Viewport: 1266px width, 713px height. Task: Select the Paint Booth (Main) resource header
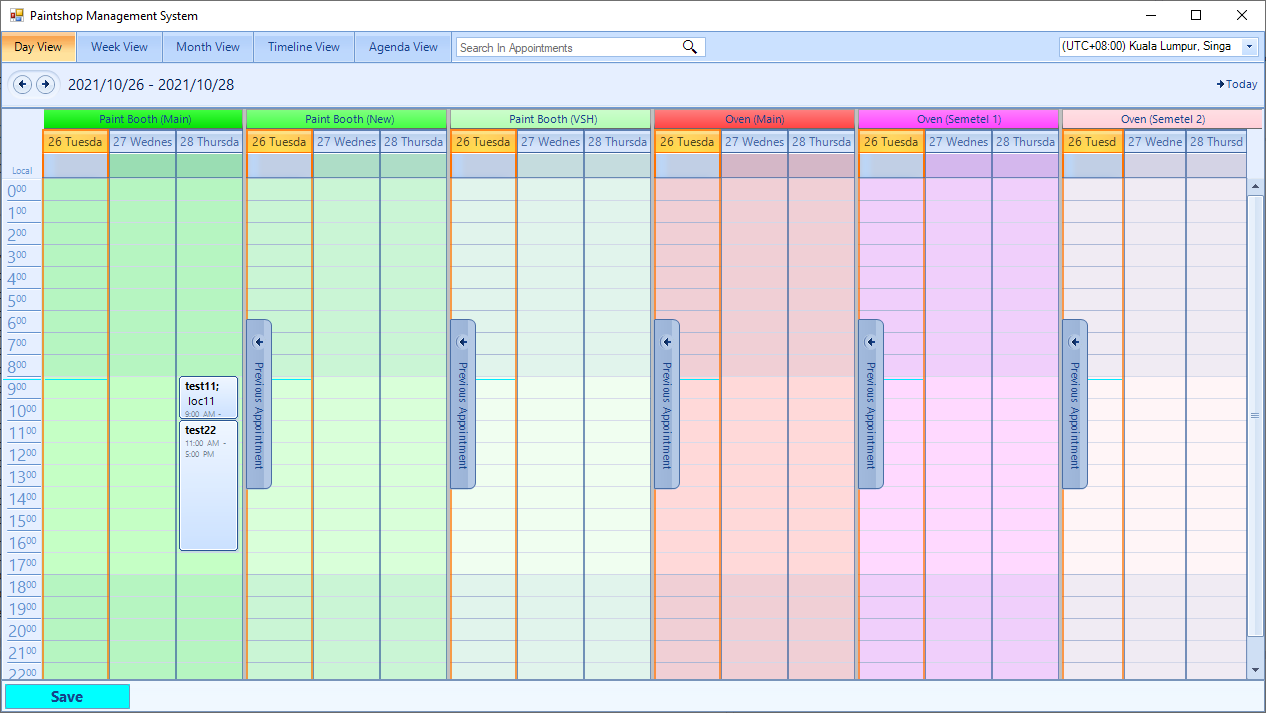tap(144, 119)
